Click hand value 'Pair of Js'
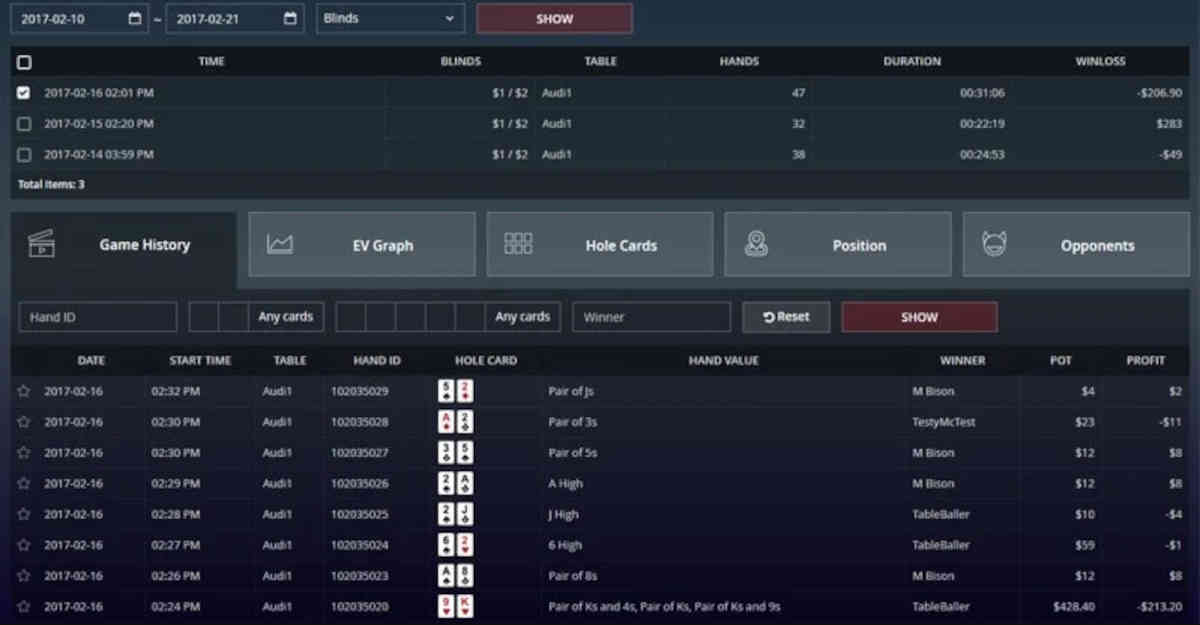 pos(571,391)
